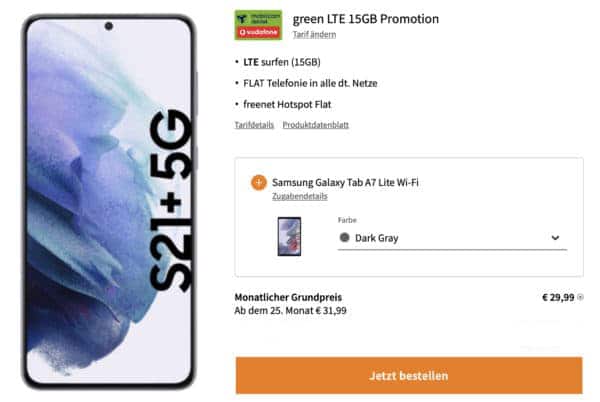
Task: Click the Galaxy Tab A7 Lite thumbnail
Action: click(x=289, y=236)
